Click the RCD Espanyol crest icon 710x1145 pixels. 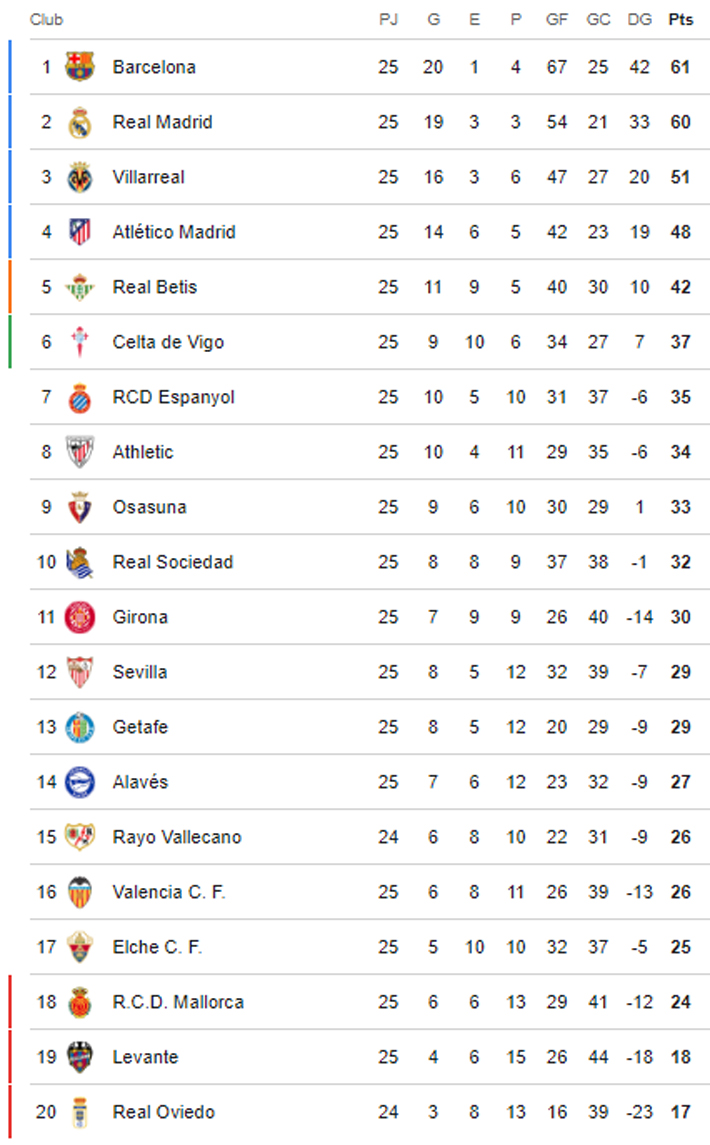pos(79,397)
